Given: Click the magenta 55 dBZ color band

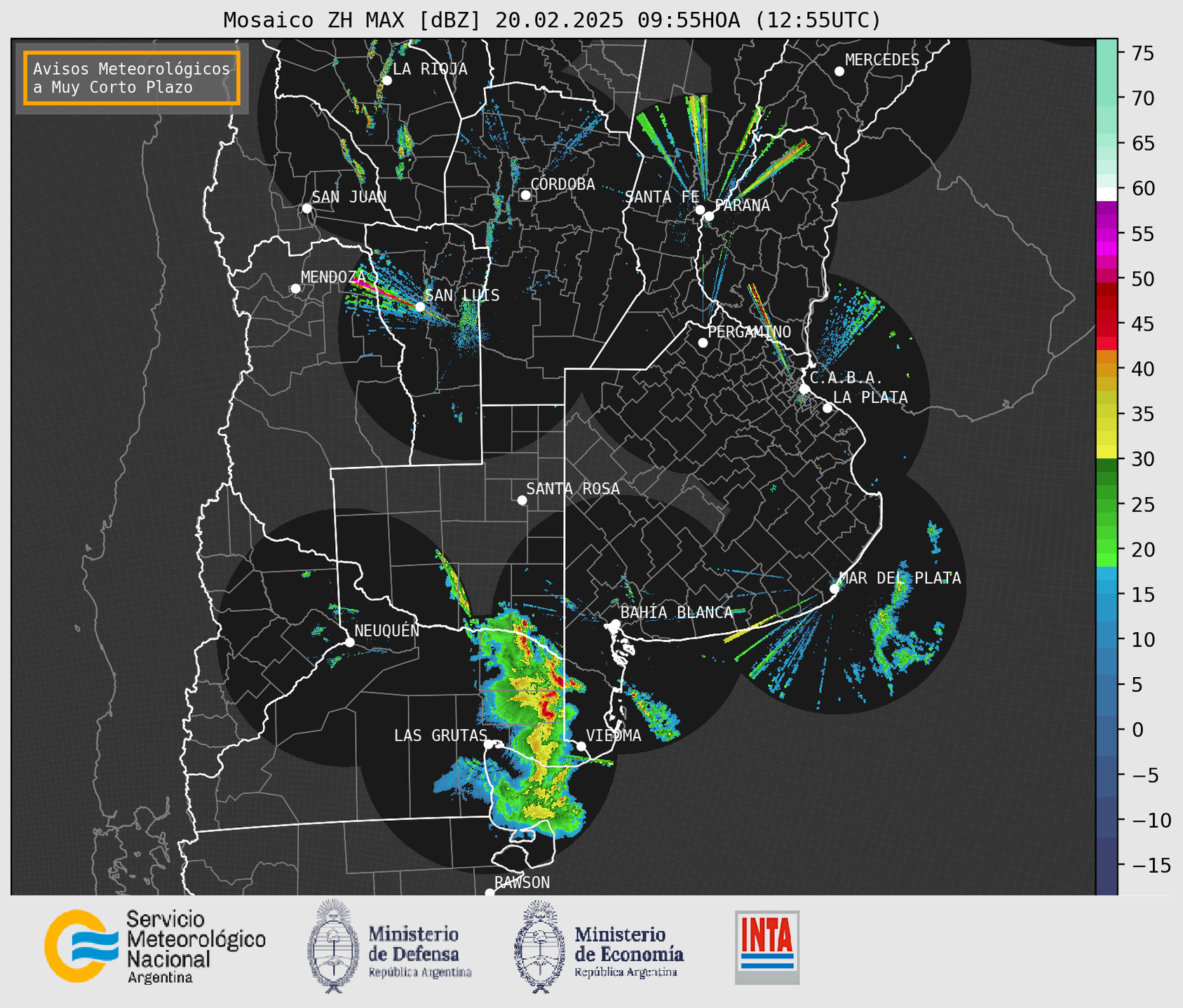Looking at the screenshot, I should click(x=1107, y=233).
